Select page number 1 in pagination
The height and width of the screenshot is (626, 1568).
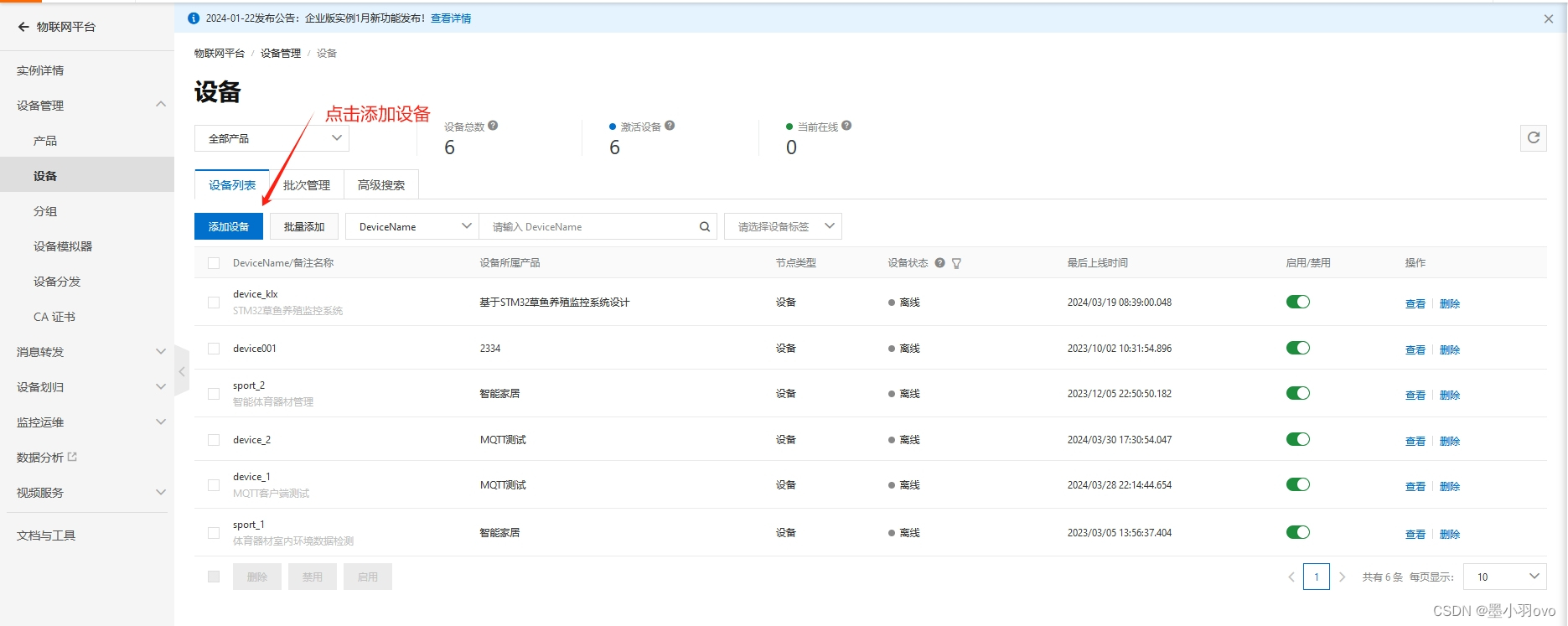click(1317, 577)
